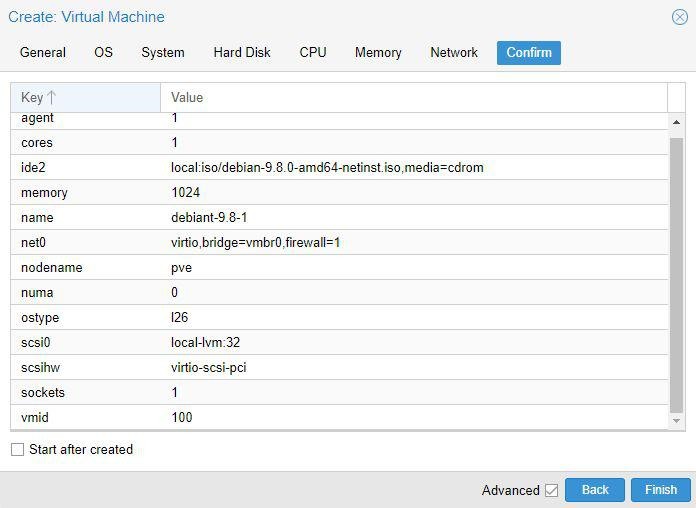Switch to the Memory tab
The width and height of the screenshot is (696, 508).
pyautogui.click(x=378, y=53)
